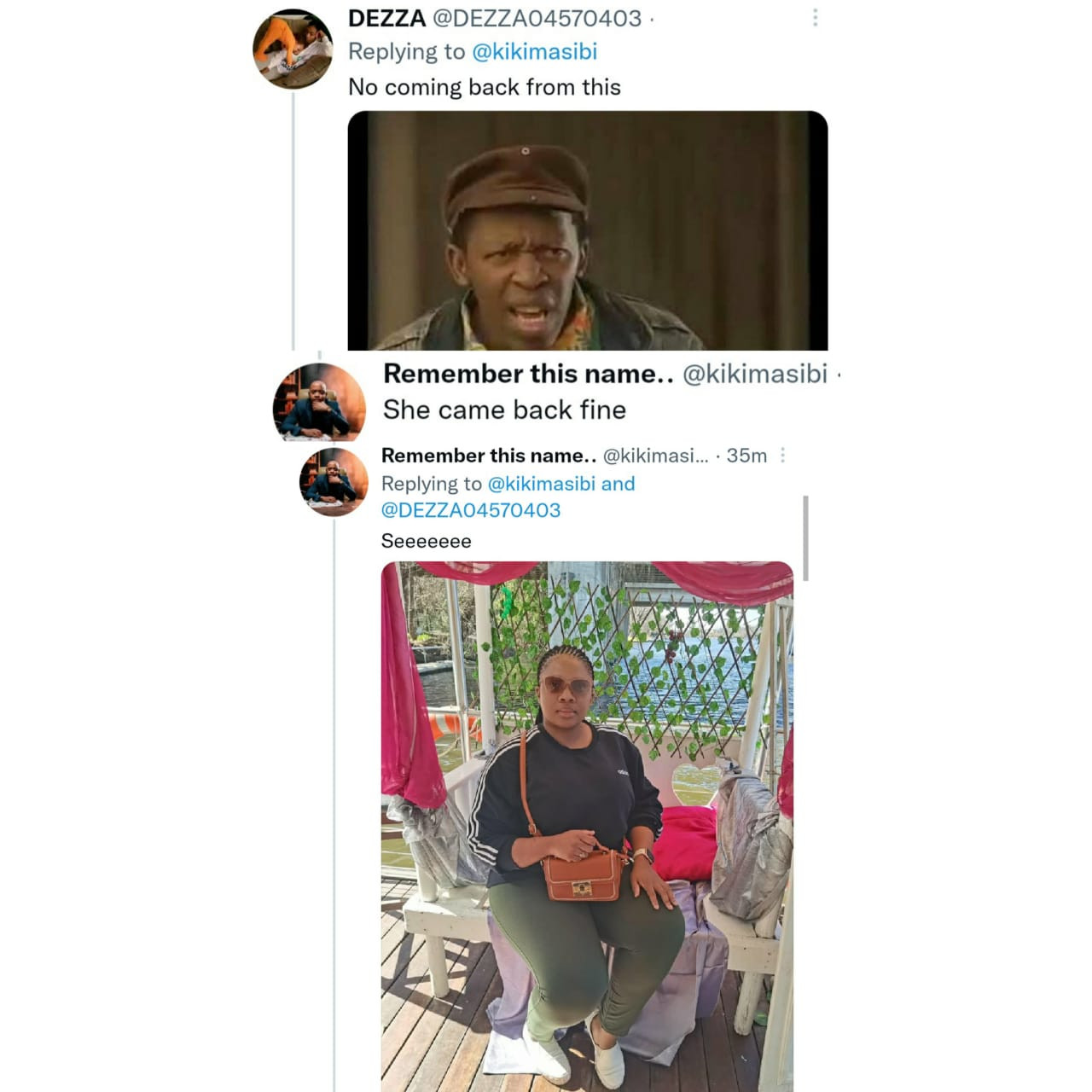Click the gray vertical scrollbar beside the photo
Screen dimensions: 1092x1092
tap(805, 537)
